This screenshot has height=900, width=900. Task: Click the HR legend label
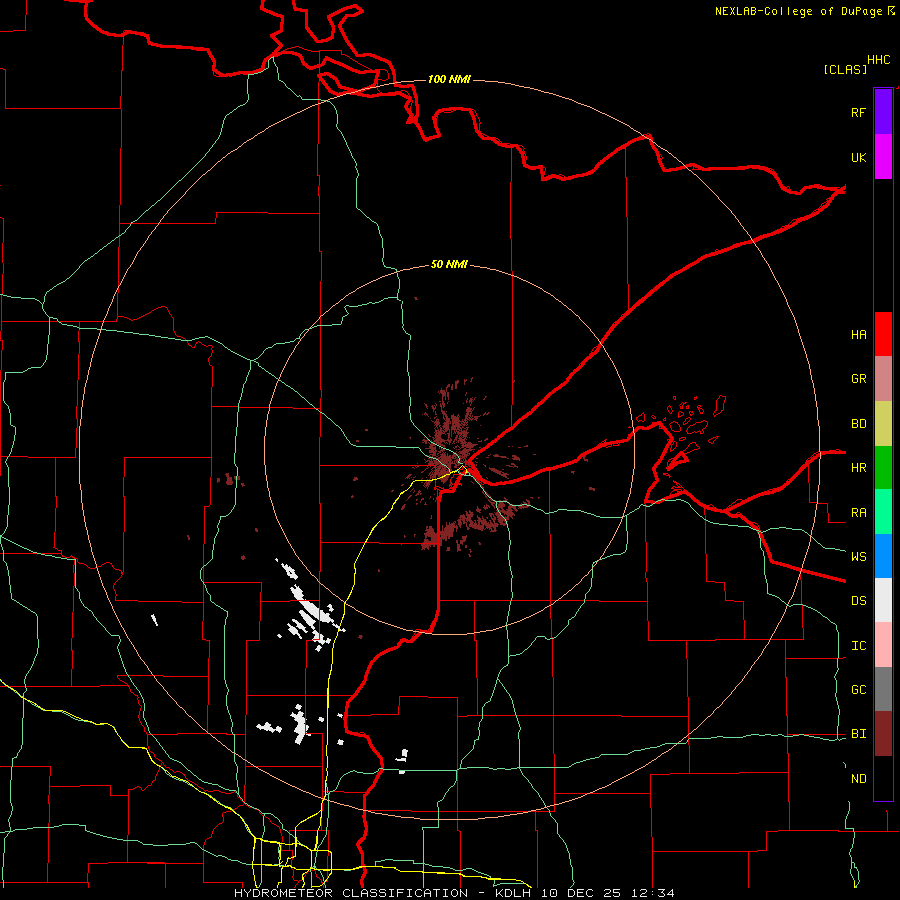pyautogui.click(x=858, y=468)
